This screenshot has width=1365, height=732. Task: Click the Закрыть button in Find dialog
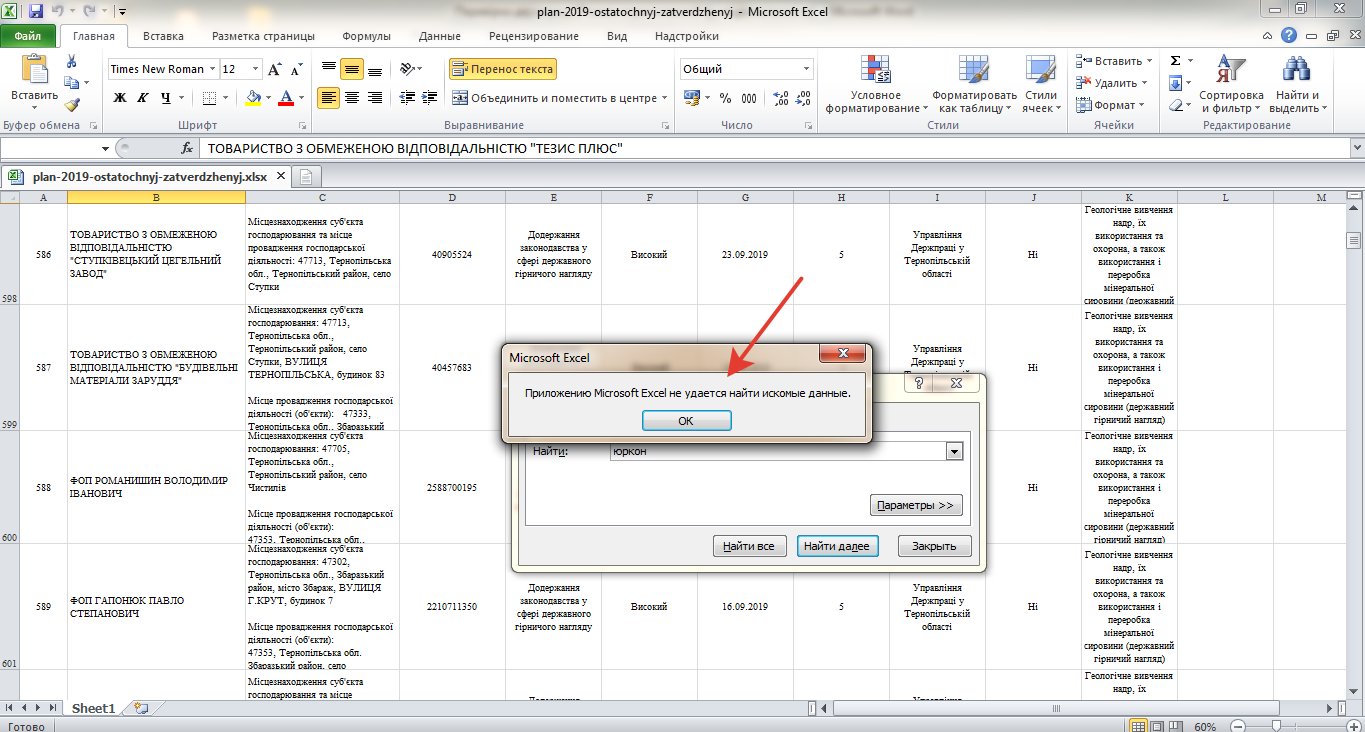934,546
